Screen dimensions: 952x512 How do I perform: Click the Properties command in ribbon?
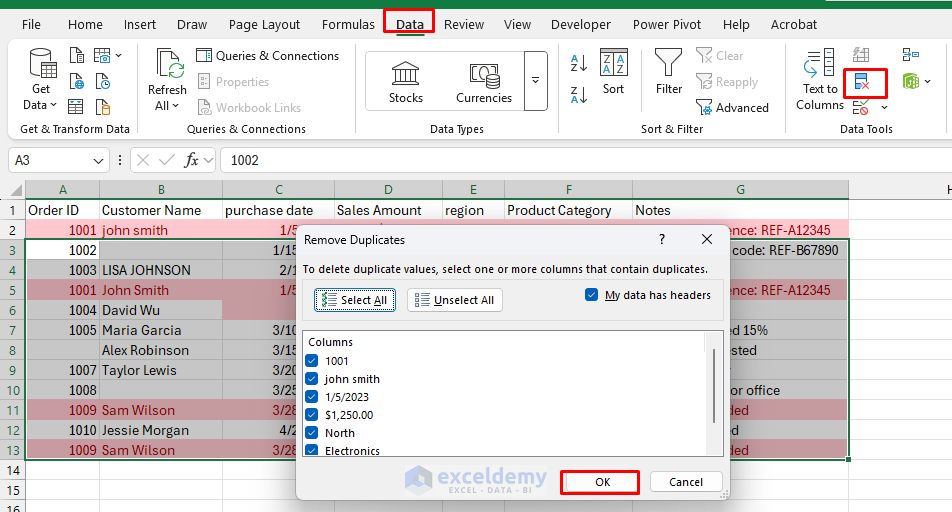coord(233,81)
